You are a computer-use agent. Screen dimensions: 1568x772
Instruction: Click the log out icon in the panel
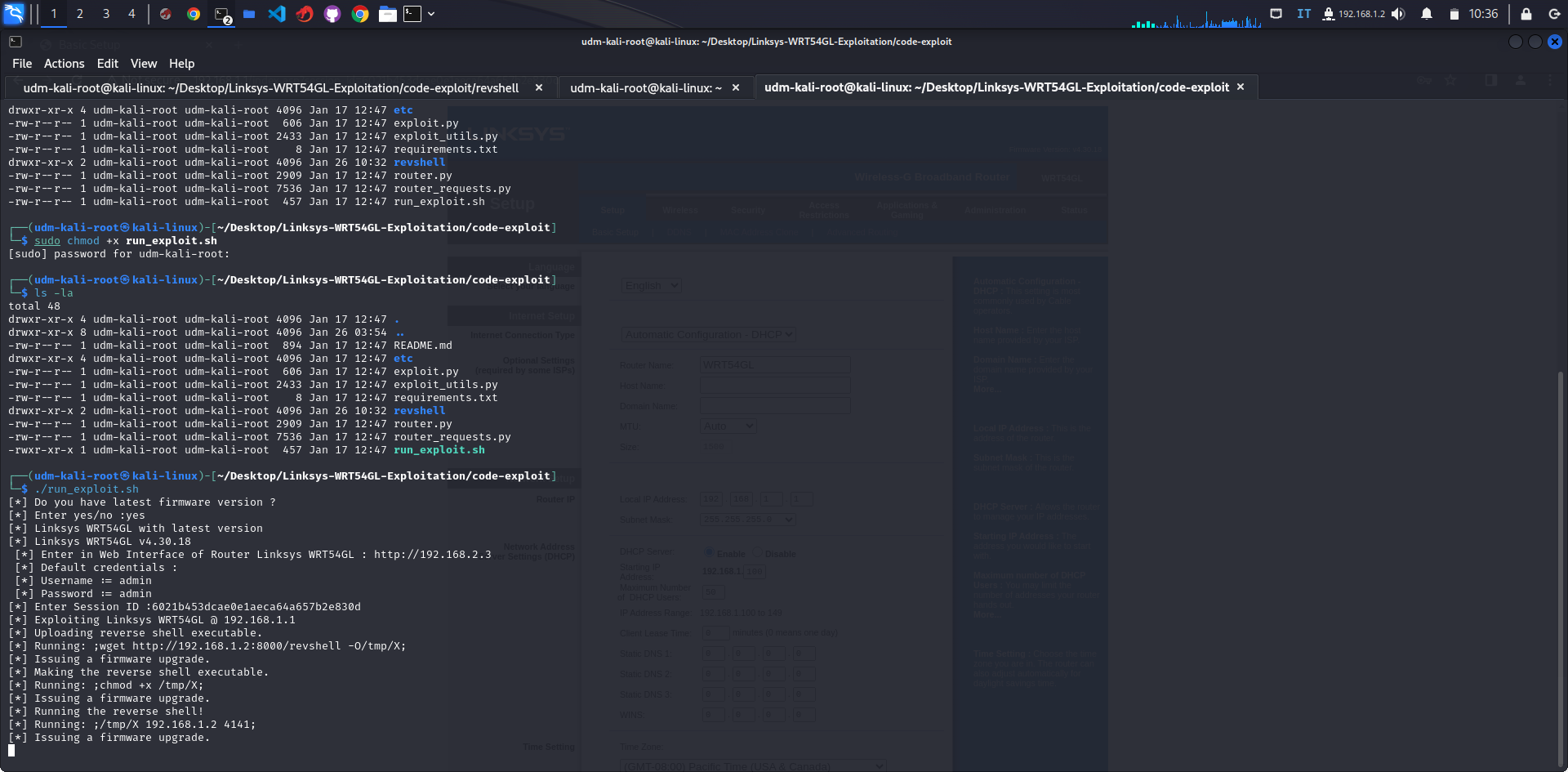click(1554, 14)
